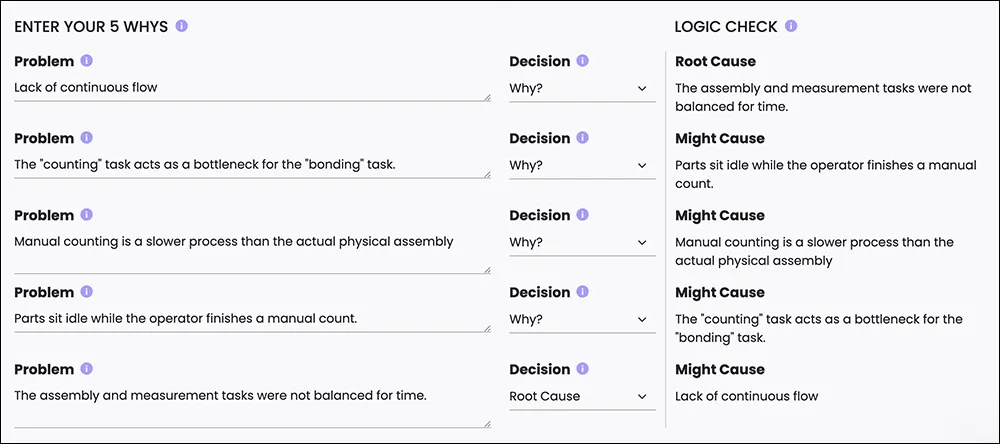Open the Why? dropdown for Lack of continuous flow
This screenshot has height=444, width=1000.
[582, 89]
